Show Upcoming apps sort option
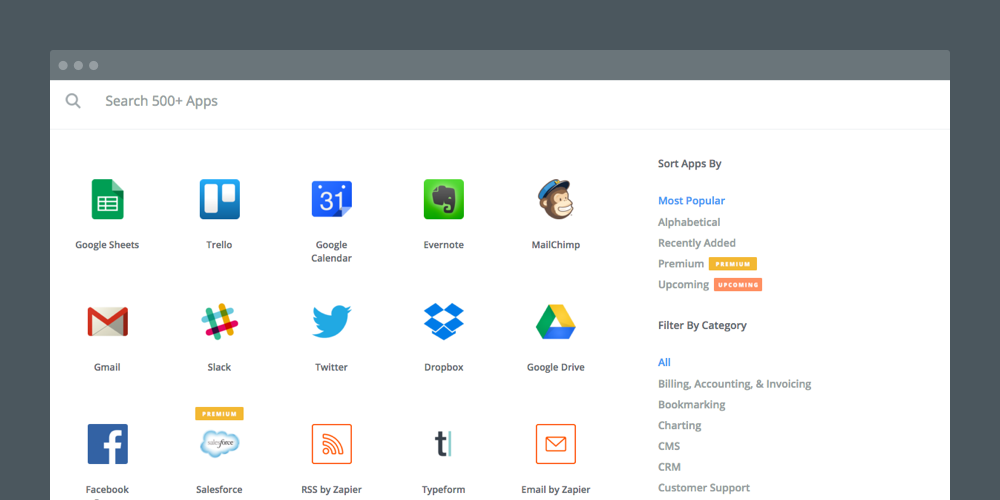The width and height of the screenshot is (1000, 500). point(684,284)
